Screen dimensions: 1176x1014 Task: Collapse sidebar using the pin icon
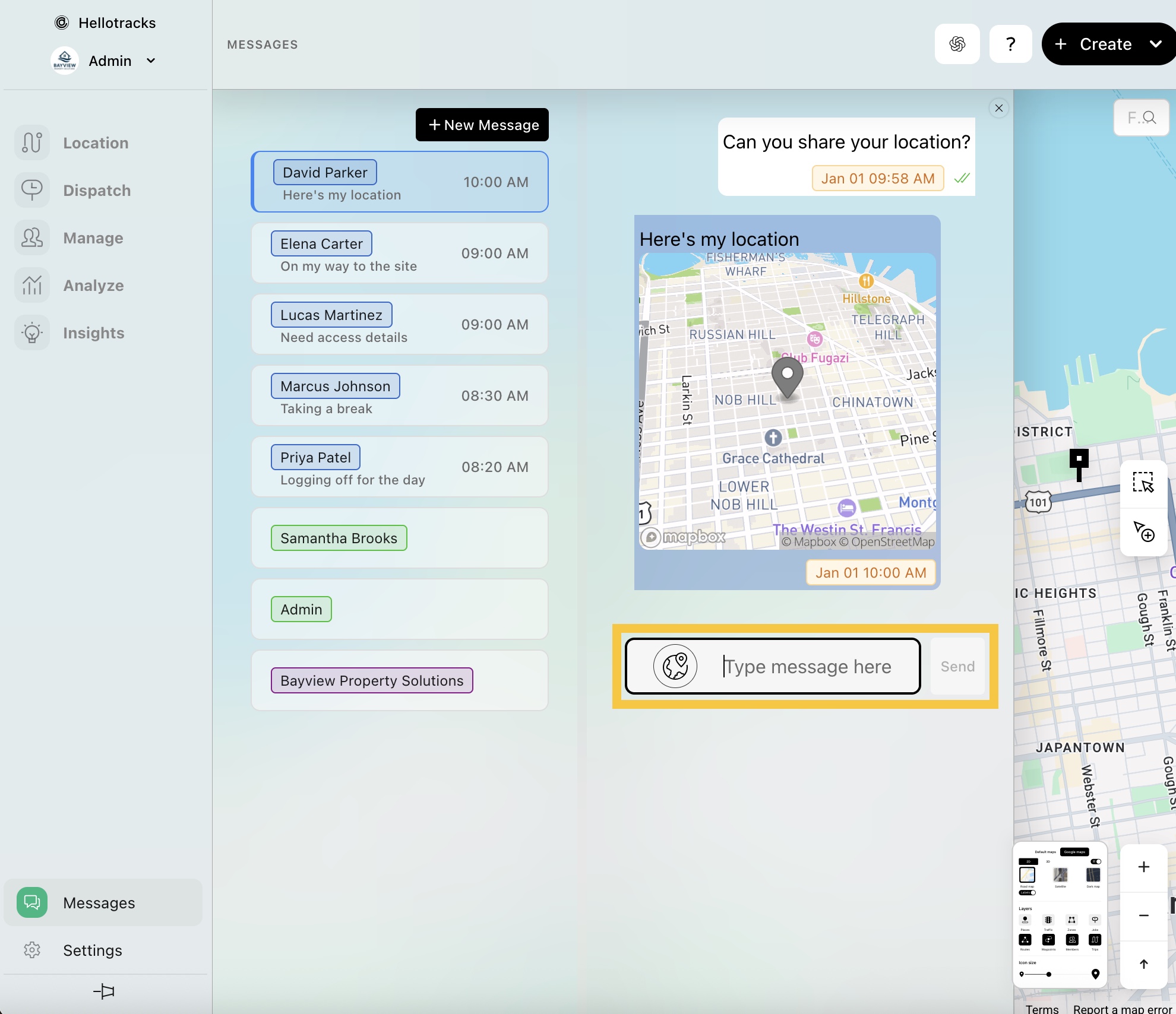[x=104, y=991]
